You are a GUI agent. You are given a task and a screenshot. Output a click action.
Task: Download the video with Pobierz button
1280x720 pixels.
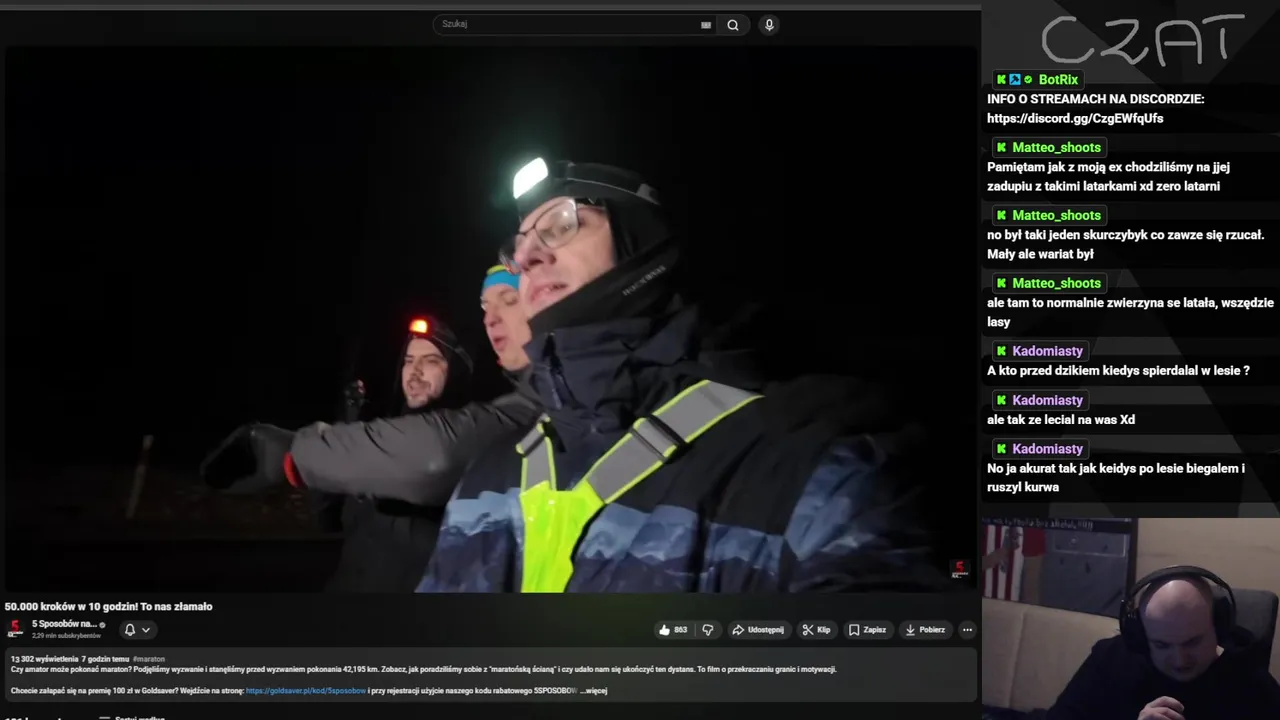(925, 630)
